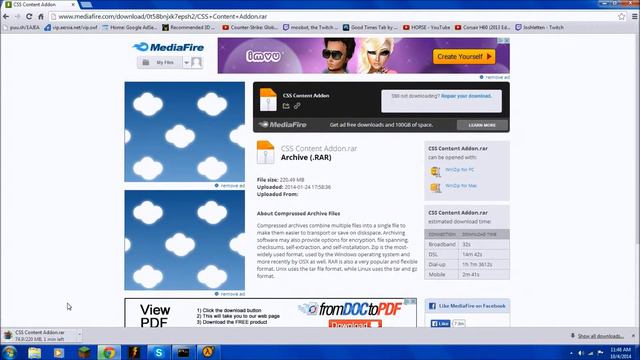Click the fromDOCtoPDF Download button
Viewport: 640px width, 360px height.
pyautogui.click(x=355, y=324)
